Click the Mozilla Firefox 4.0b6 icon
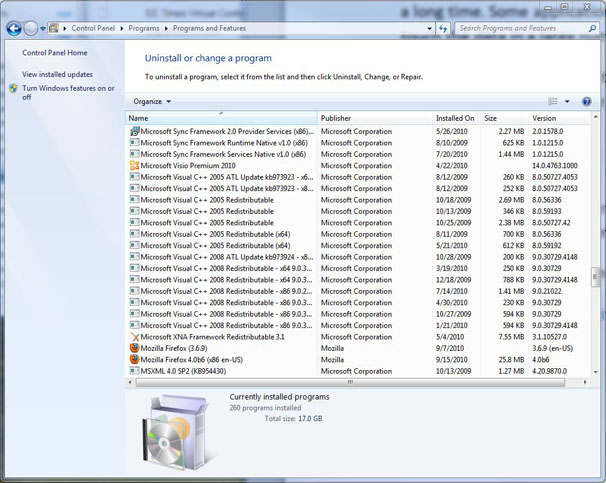Screen dimensions: 606x483 (x=135, y=359)
